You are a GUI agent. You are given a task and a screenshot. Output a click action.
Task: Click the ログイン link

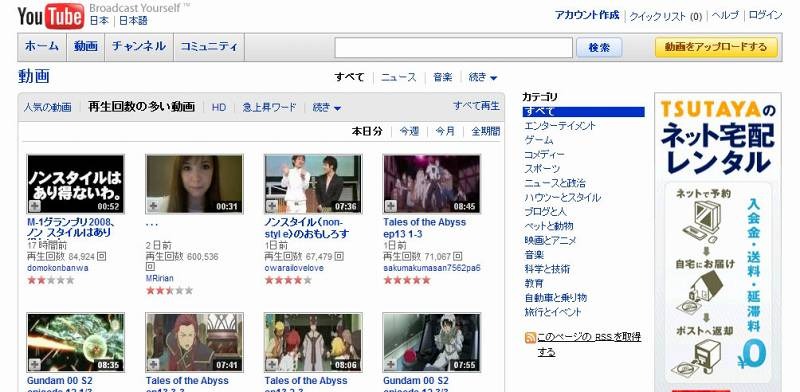(x=765, y=15)
